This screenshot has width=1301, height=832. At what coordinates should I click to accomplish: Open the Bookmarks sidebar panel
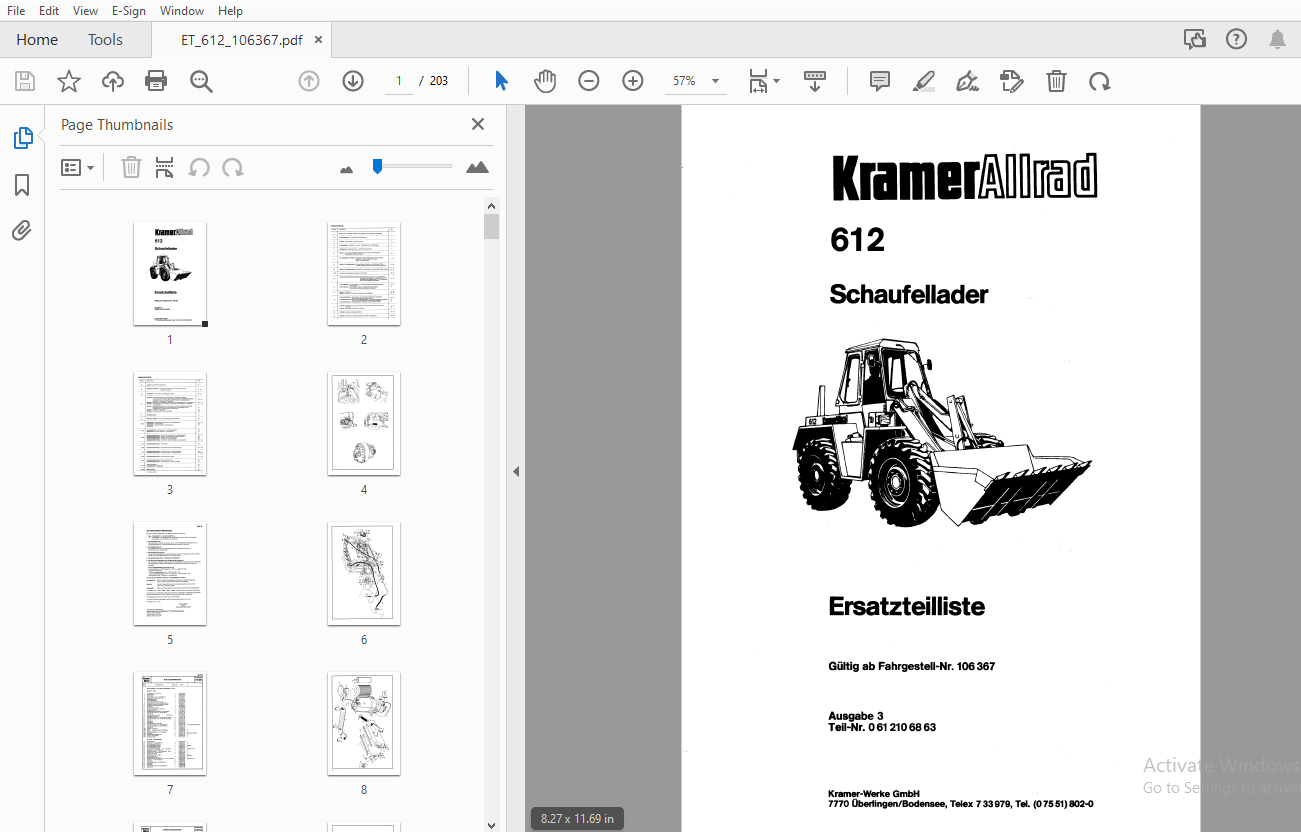coord(22,185)
